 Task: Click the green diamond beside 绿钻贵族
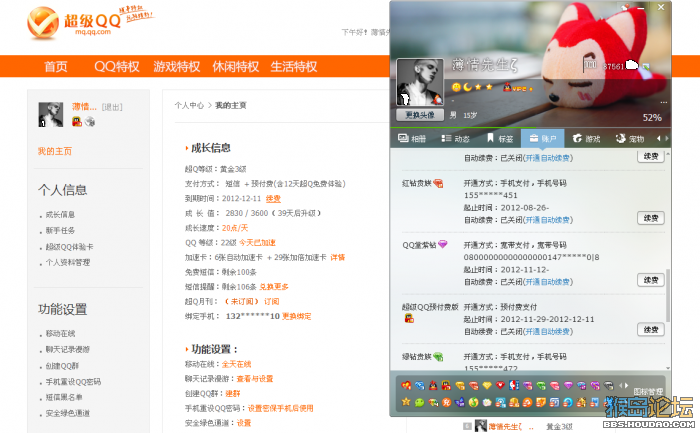[x=438, y=356]
